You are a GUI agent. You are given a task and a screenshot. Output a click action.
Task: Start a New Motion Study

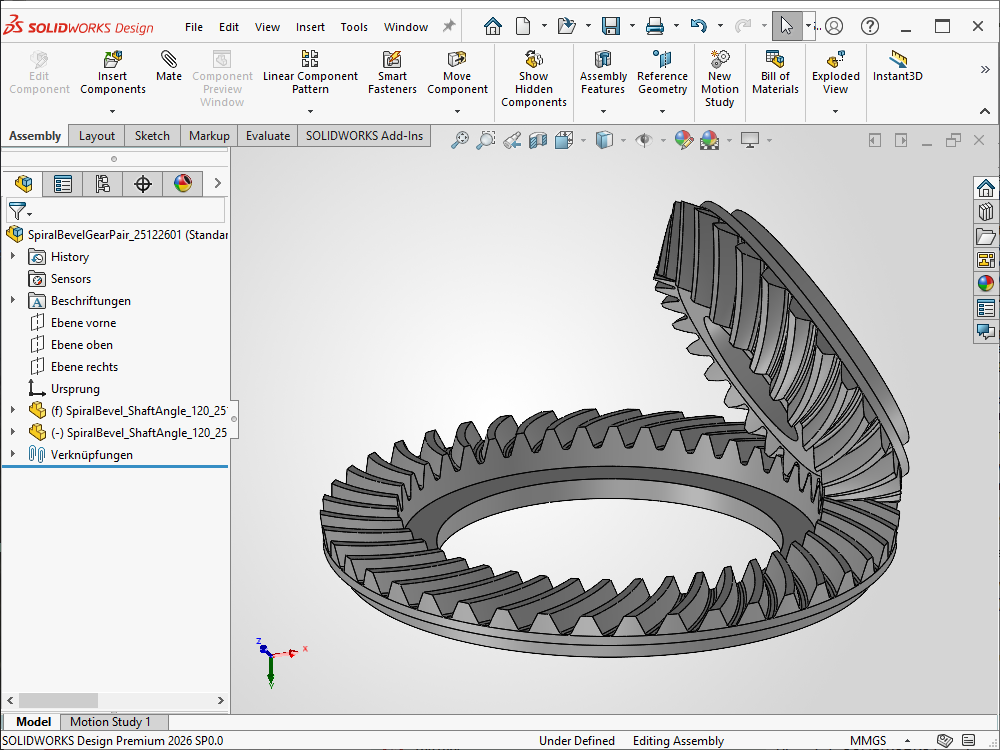tap(719, 60)
